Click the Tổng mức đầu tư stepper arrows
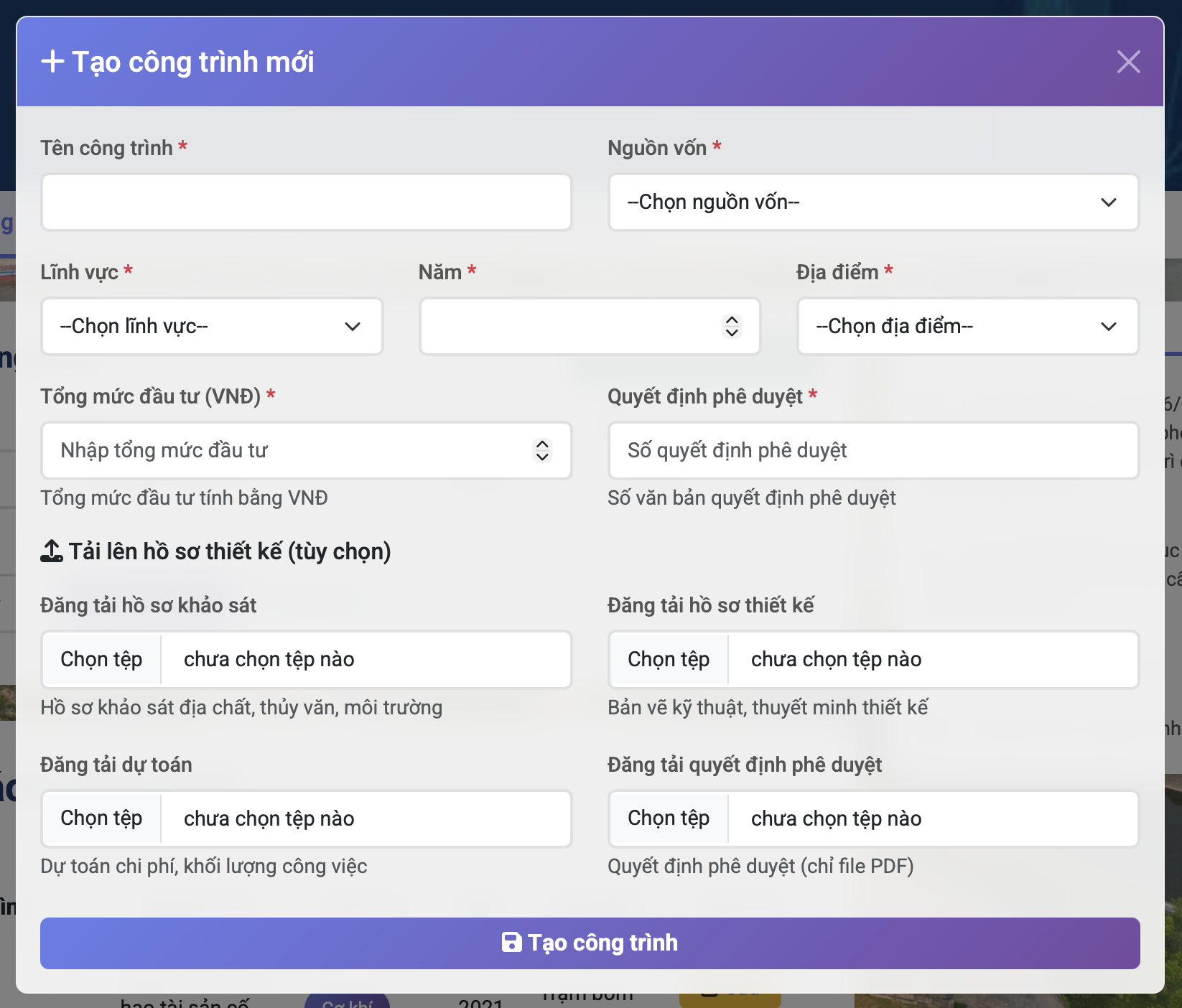Screen dimensions: 1182x1008 coord(542,451)
